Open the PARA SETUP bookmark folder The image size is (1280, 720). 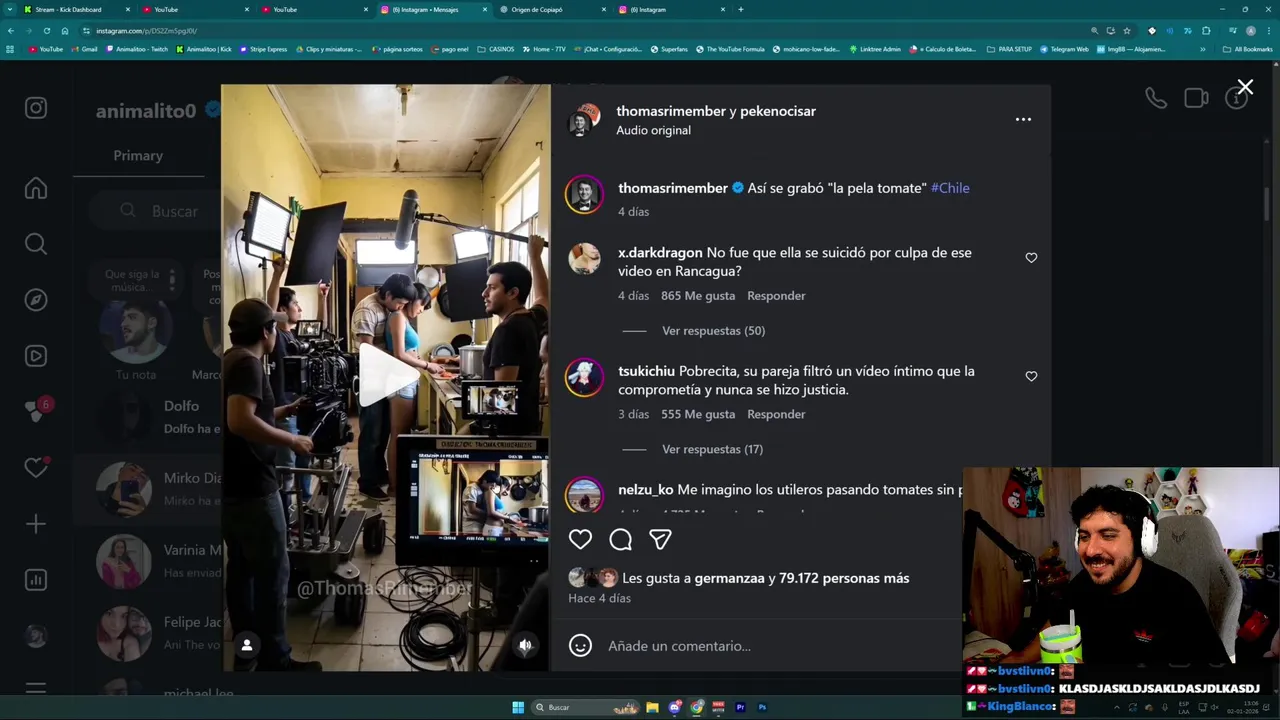(1009, 49)
